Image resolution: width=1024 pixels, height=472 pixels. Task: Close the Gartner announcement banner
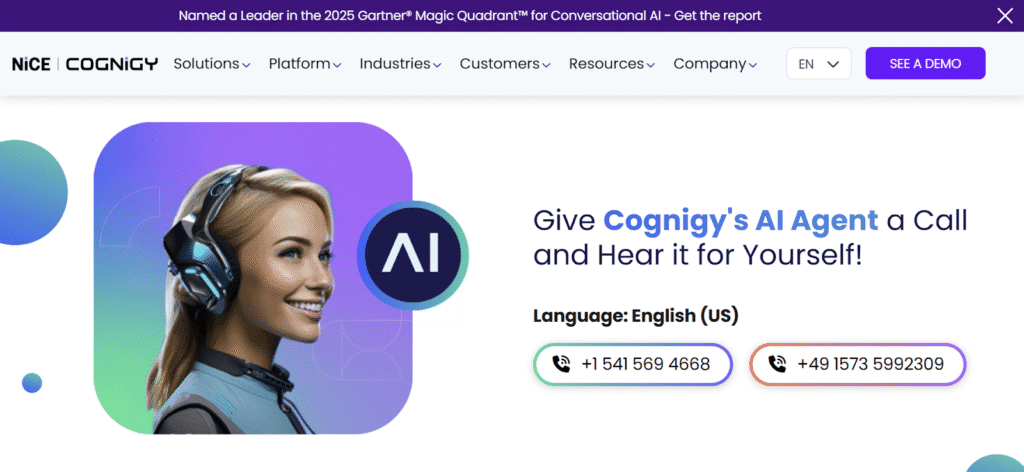click(1004, 16)
